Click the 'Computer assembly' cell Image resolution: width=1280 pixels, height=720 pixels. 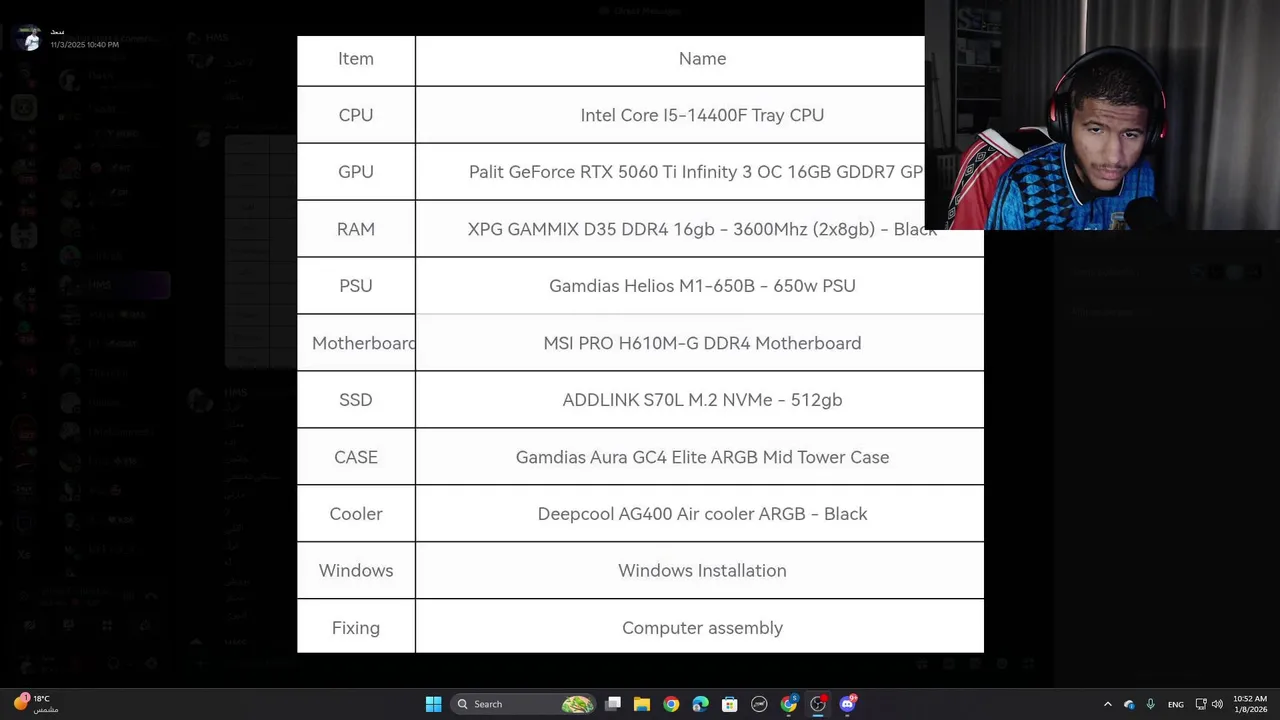click(700, 627)
